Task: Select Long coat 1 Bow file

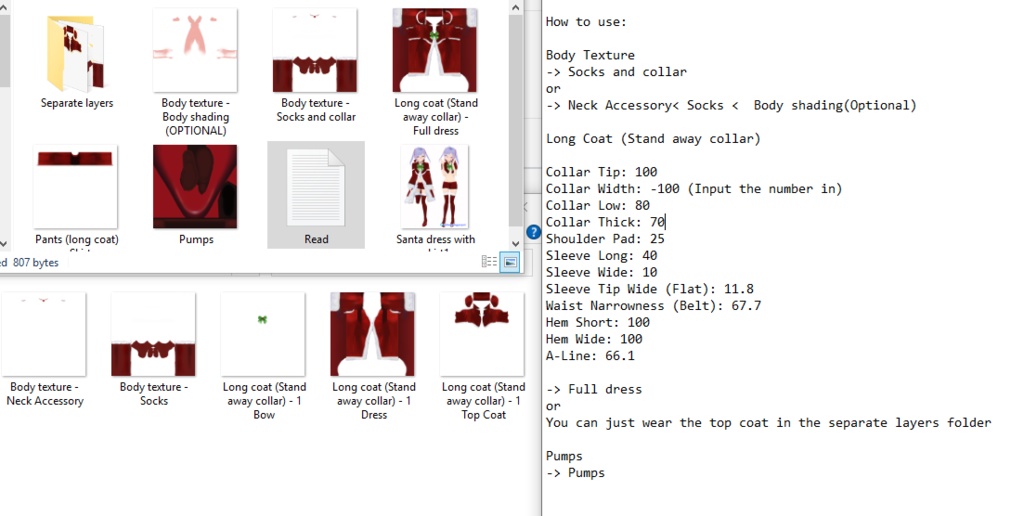Action: 263,356
